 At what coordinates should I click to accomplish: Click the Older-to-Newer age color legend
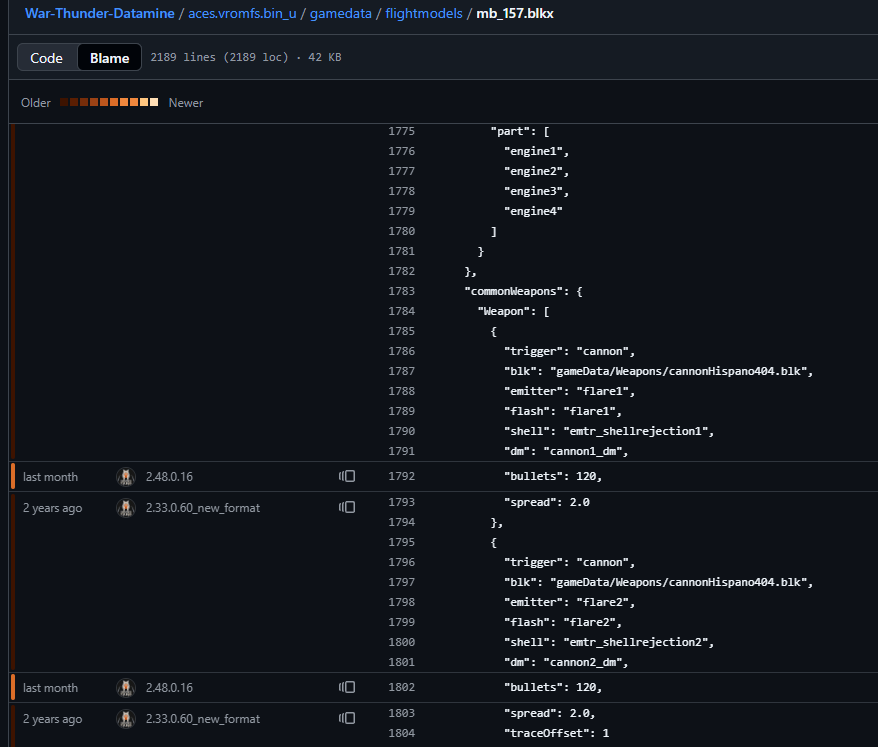109,103
